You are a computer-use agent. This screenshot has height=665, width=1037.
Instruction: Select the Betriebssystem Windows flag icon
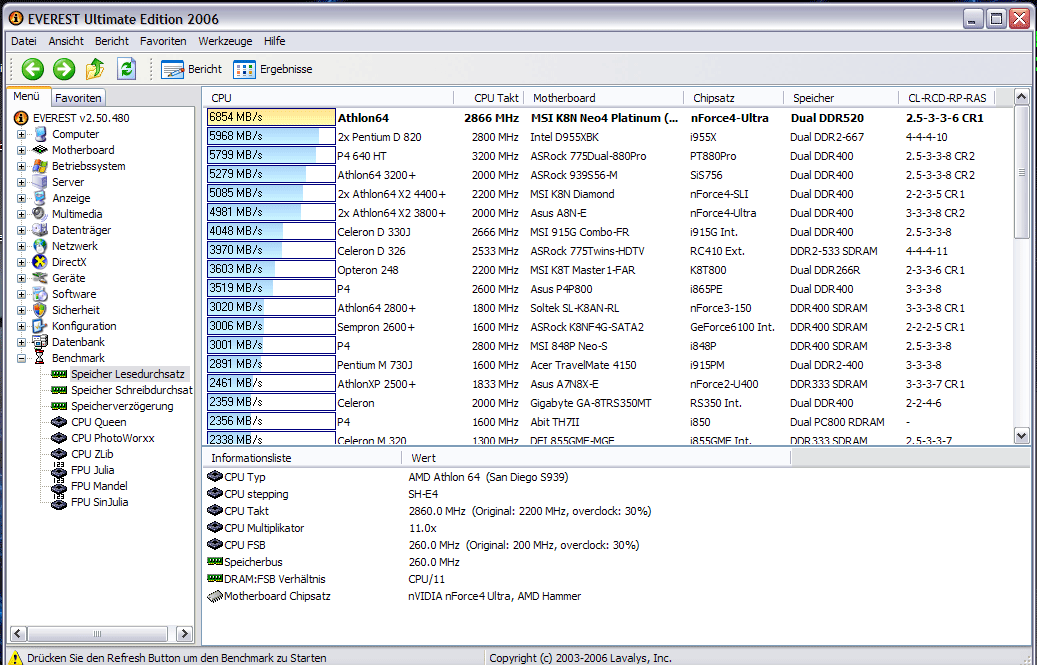(x=40, y=166)
